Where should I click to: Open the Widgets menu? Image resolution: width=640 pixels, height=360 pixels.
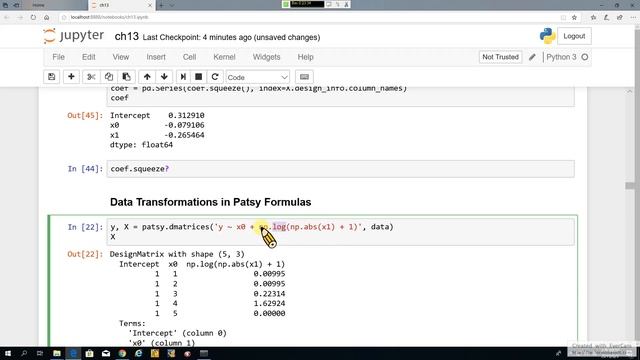tap(267, 57)
